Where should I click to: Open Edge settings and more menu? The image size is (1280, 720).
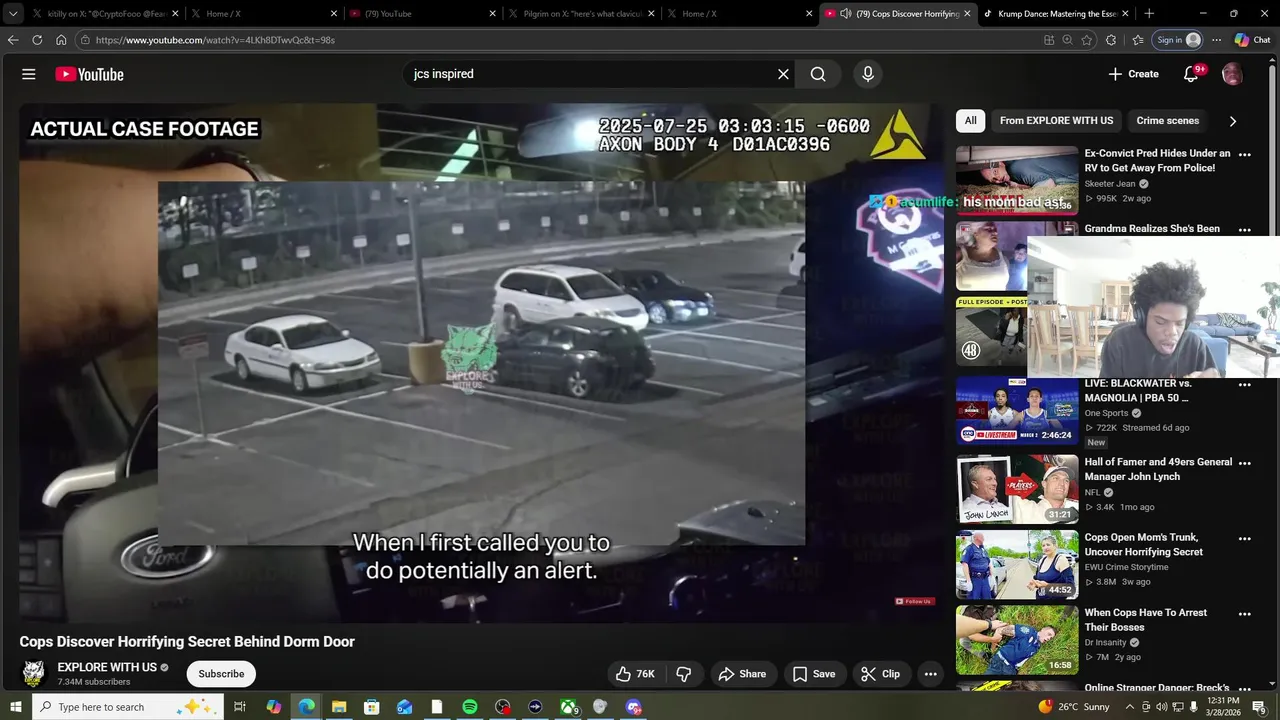coord(1216,40)
